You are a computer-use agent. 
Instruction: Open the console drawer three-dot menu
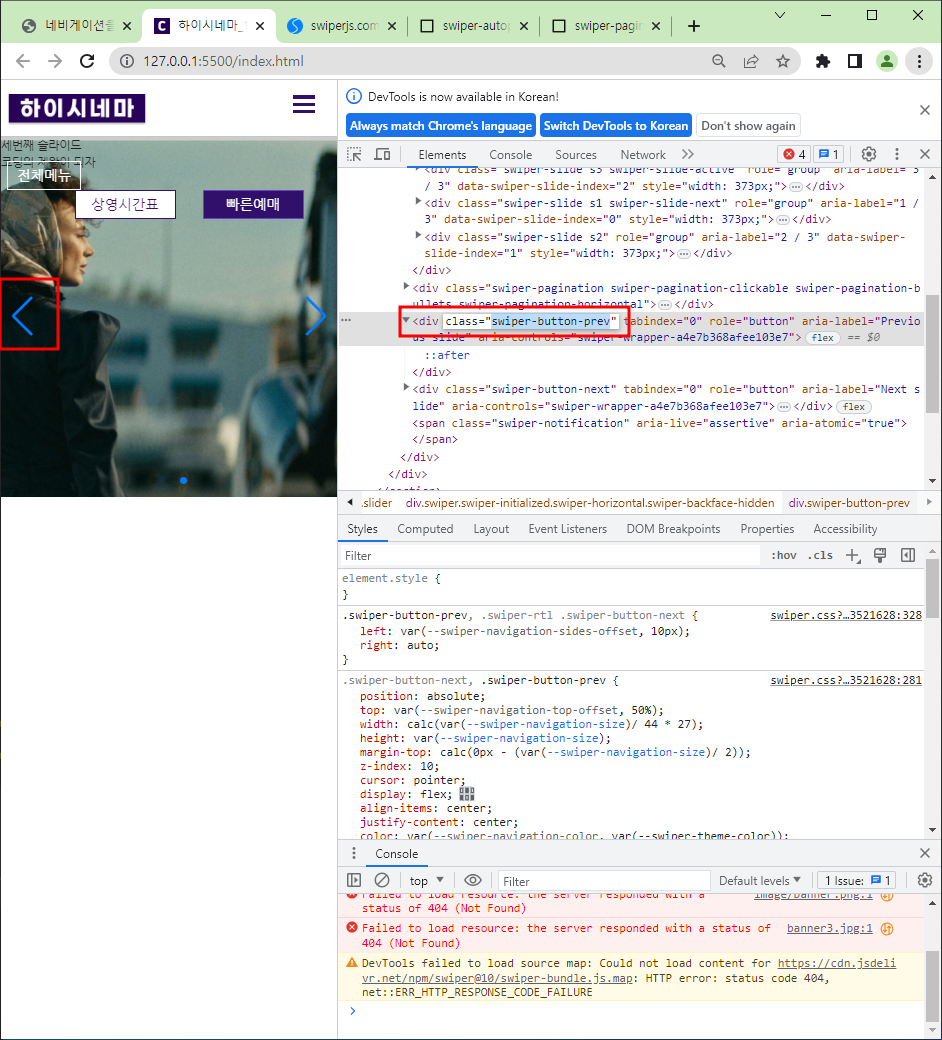pos(354,853)
